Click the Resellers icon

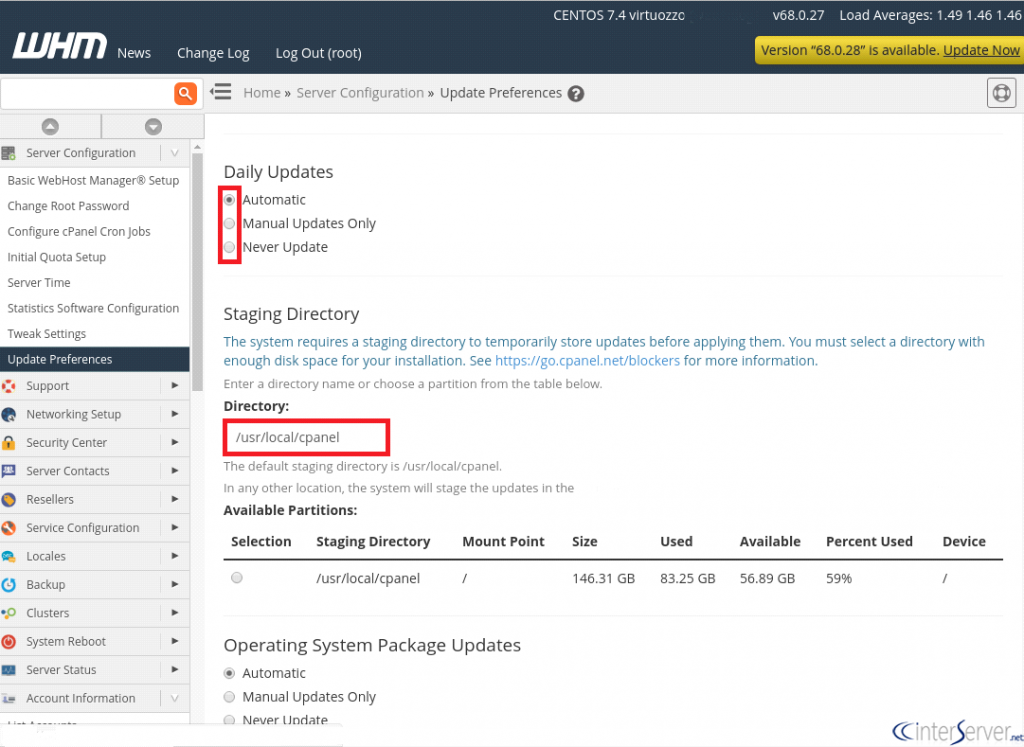click(8, 500)
